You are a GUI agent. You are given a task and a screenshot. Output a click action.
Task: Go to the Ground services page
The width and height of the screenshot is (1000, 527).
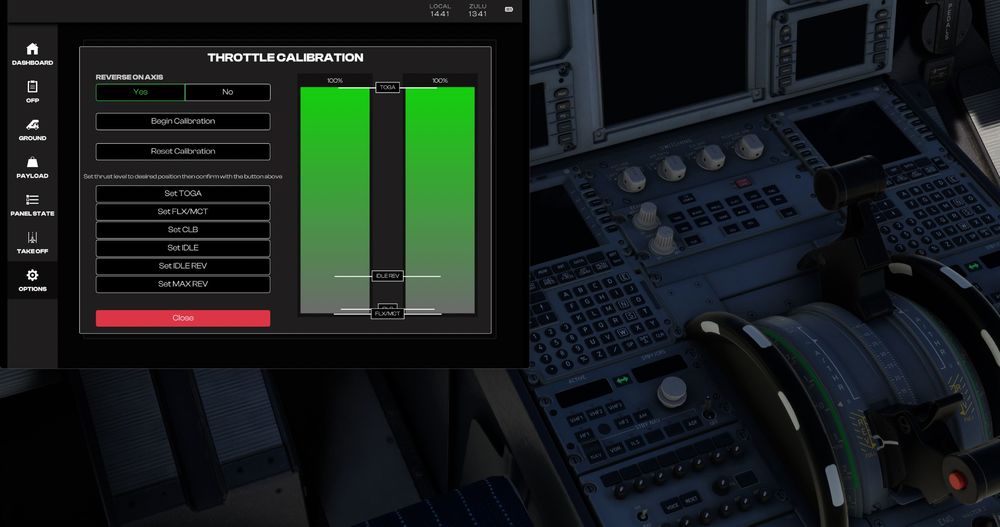pos(32,129)
